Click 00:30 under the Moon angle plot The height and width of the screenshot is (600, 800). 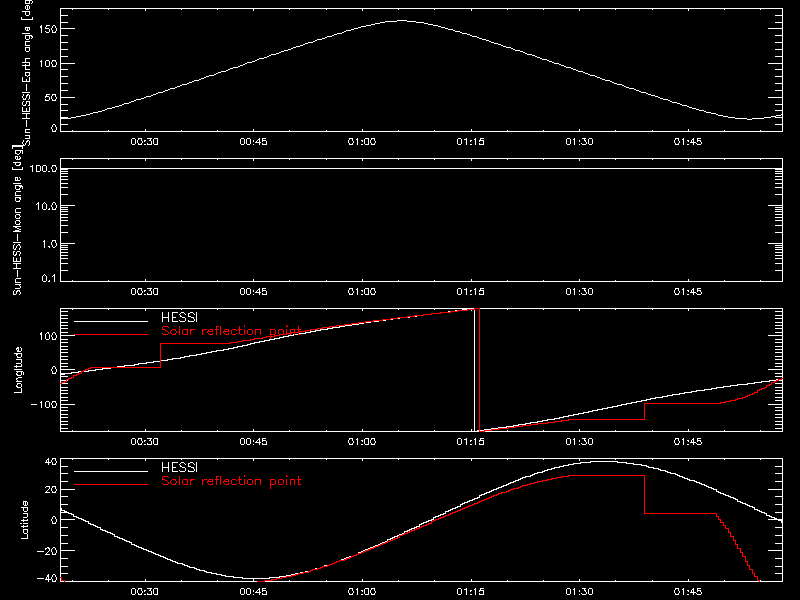coord(144,292)
